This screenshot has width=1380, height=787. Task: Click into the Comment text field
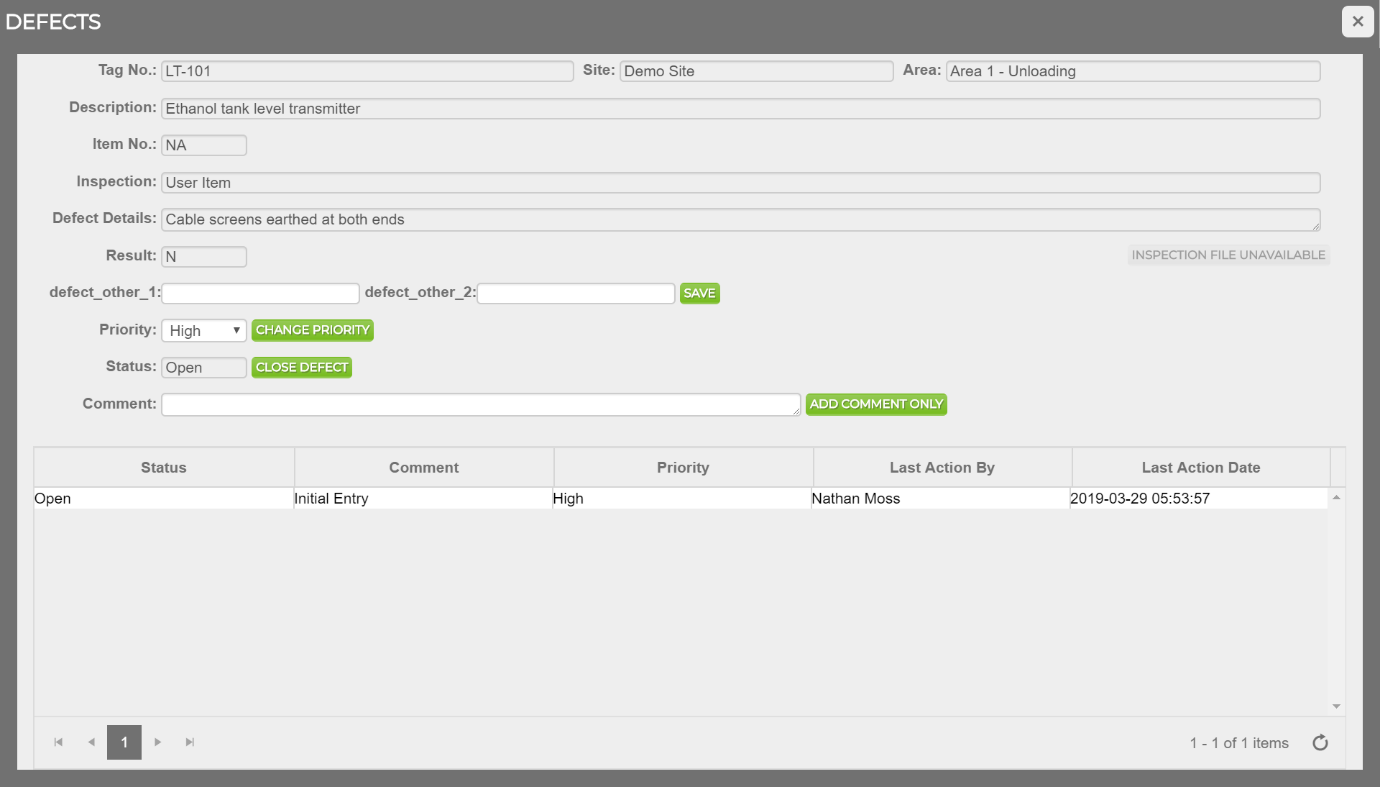click(x=480, y=404)
